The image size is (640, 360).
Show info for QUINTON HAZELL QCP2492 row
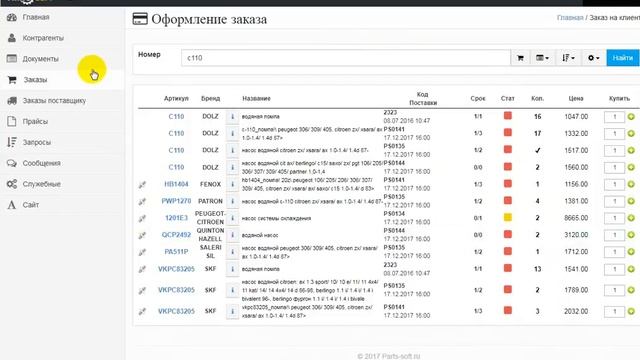tap(232, 235)
